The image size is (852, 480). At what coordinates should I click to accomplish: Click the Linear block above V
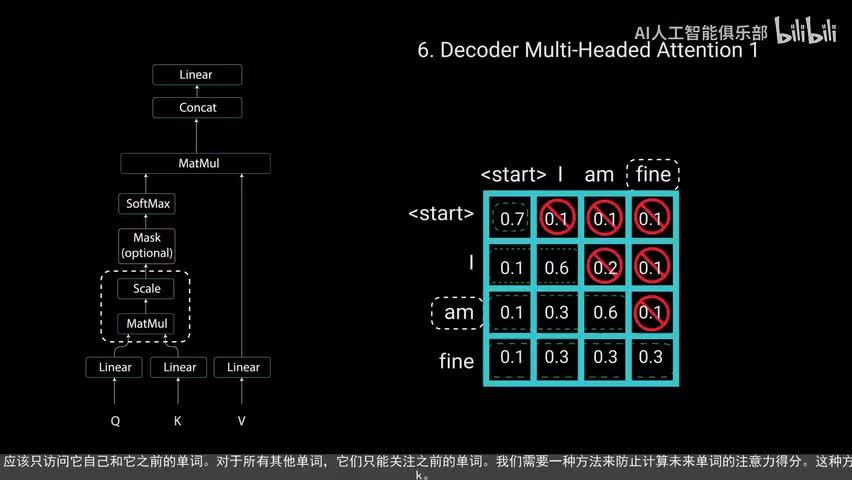pyautogui.click(x=243, y=367)
